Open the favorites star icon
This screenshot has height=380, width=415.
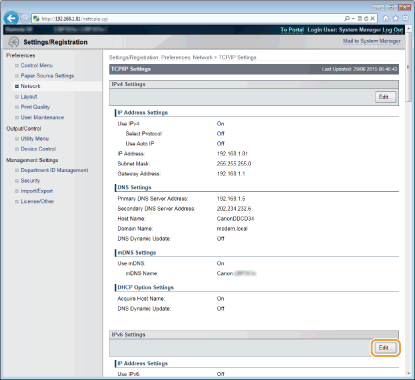click(x=395, y=18)
